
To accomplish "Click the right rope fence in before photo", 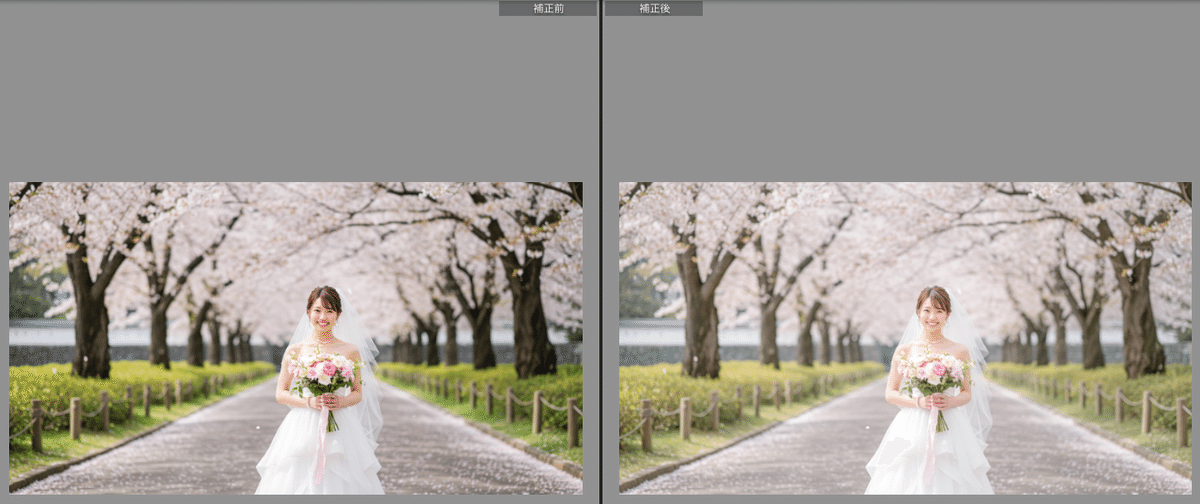I will coord(520,405).
